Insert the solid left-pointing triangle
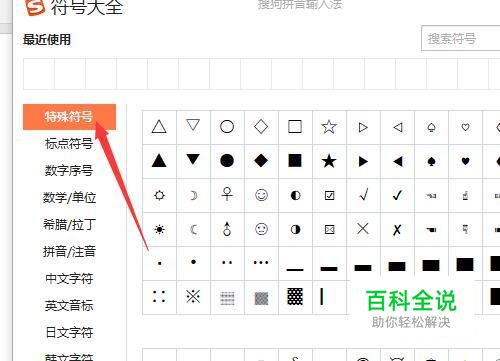Viewport: 500px width, 361px height. pos(397,161)
